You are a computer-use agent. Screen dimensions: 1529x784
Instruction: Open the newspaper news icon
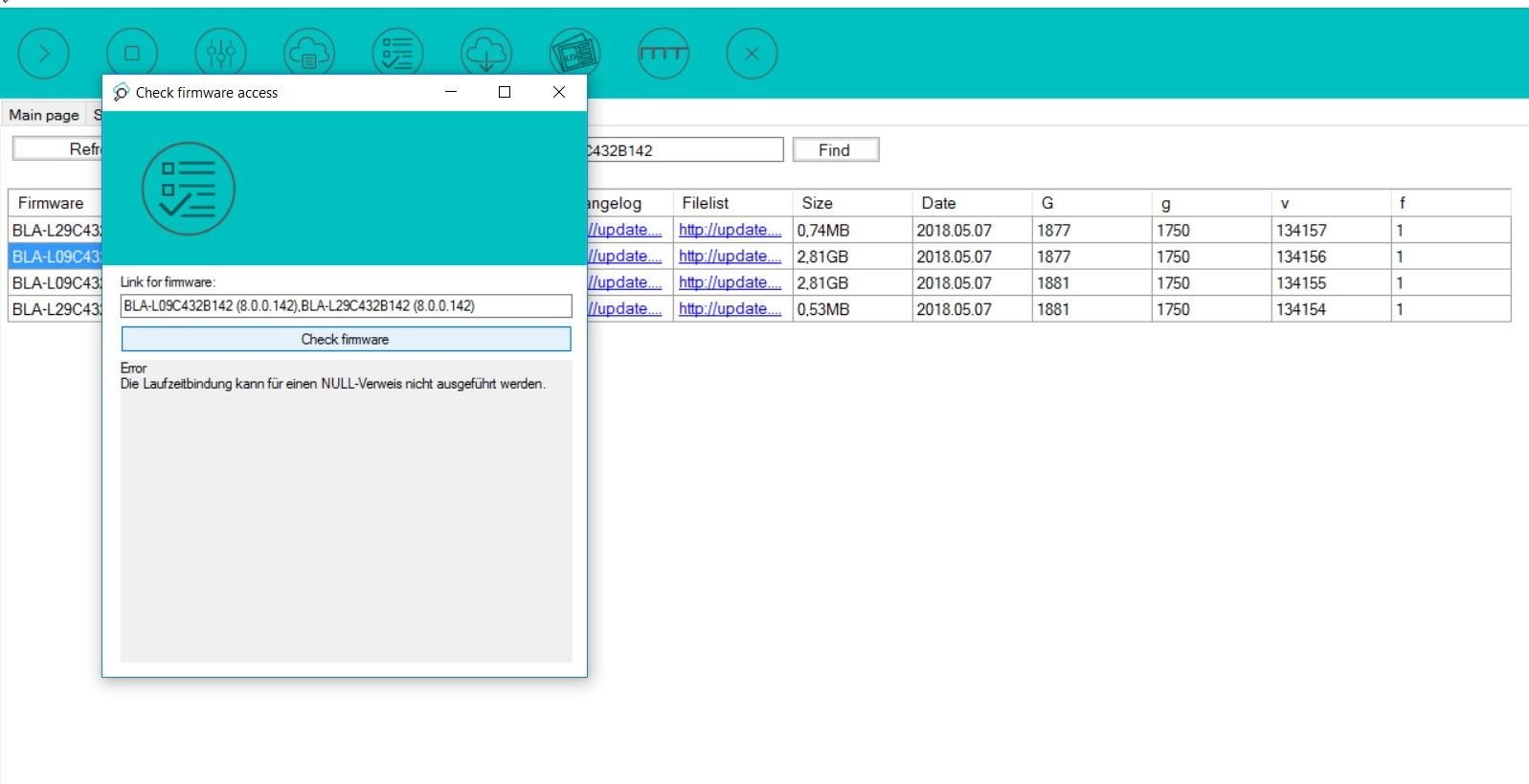coord(575,54)
